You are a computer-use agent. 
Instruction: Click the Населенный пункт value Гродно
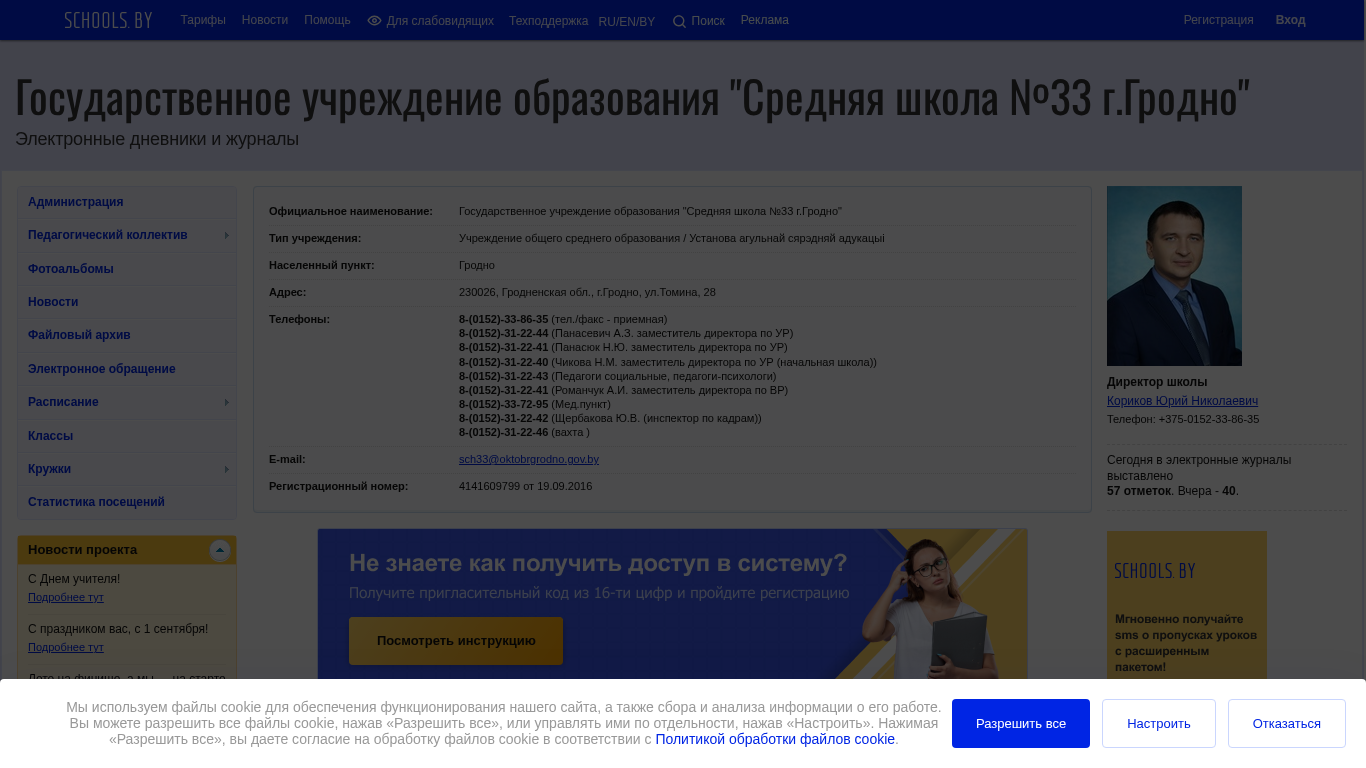coord(477,265)
